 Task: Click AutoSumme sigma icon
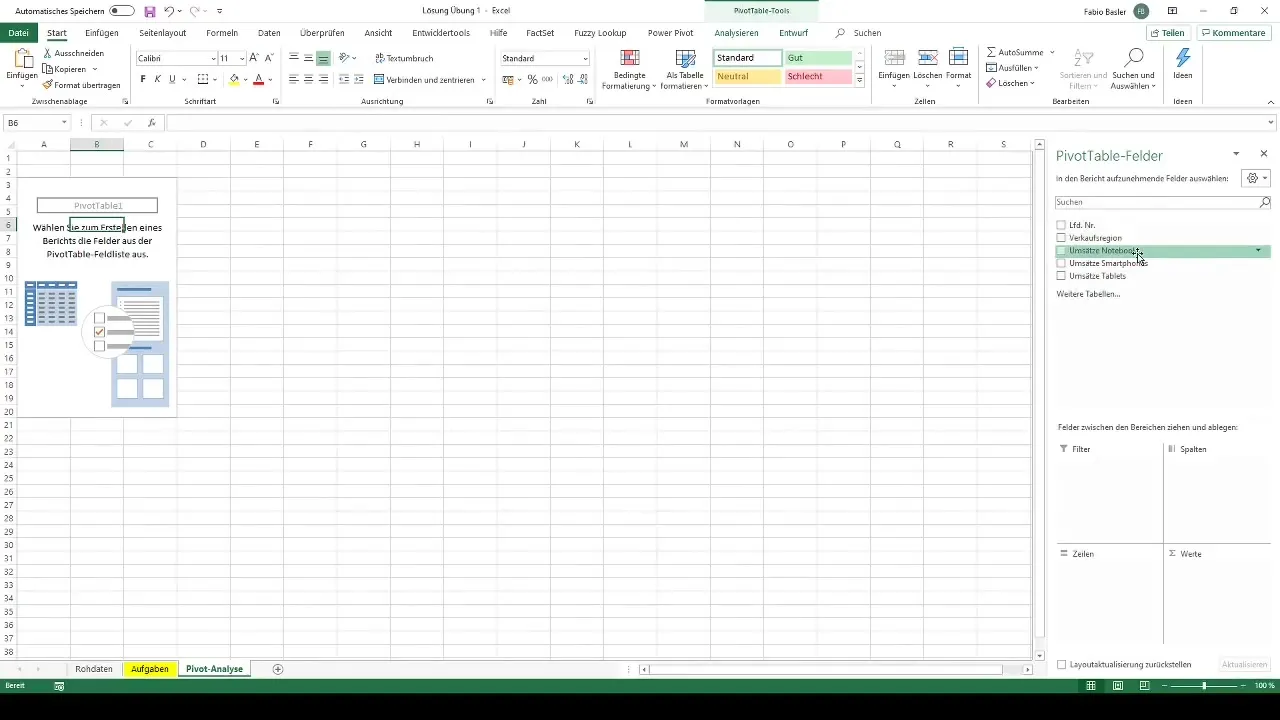pos(991,52)
